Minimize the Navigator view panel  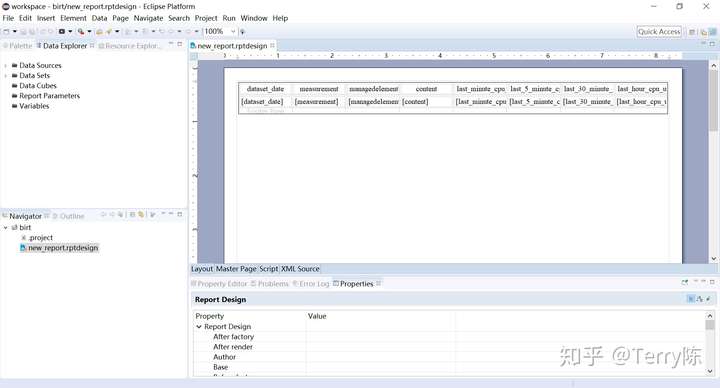pos(171,214)
